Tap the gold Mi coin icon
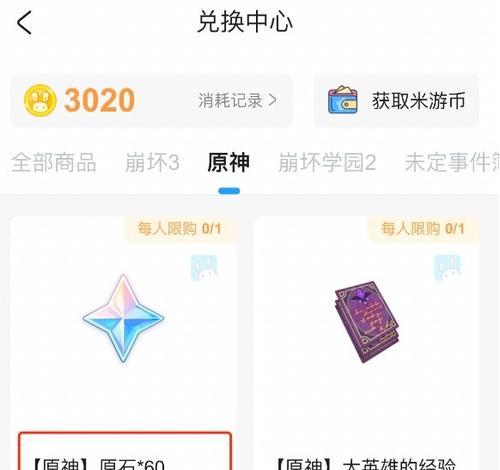This screenshot has width=500, height=470. [40, 100]
